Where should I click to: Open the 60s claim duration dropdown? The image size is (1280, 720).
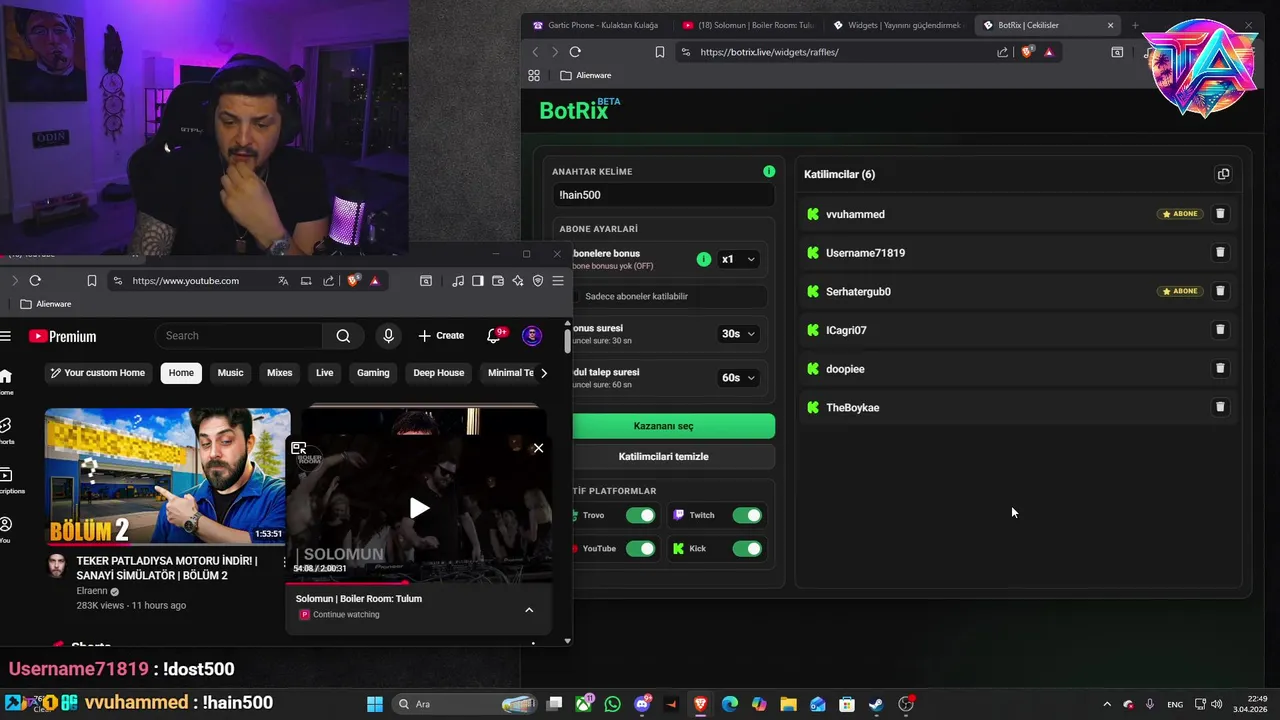click(738, 378)
